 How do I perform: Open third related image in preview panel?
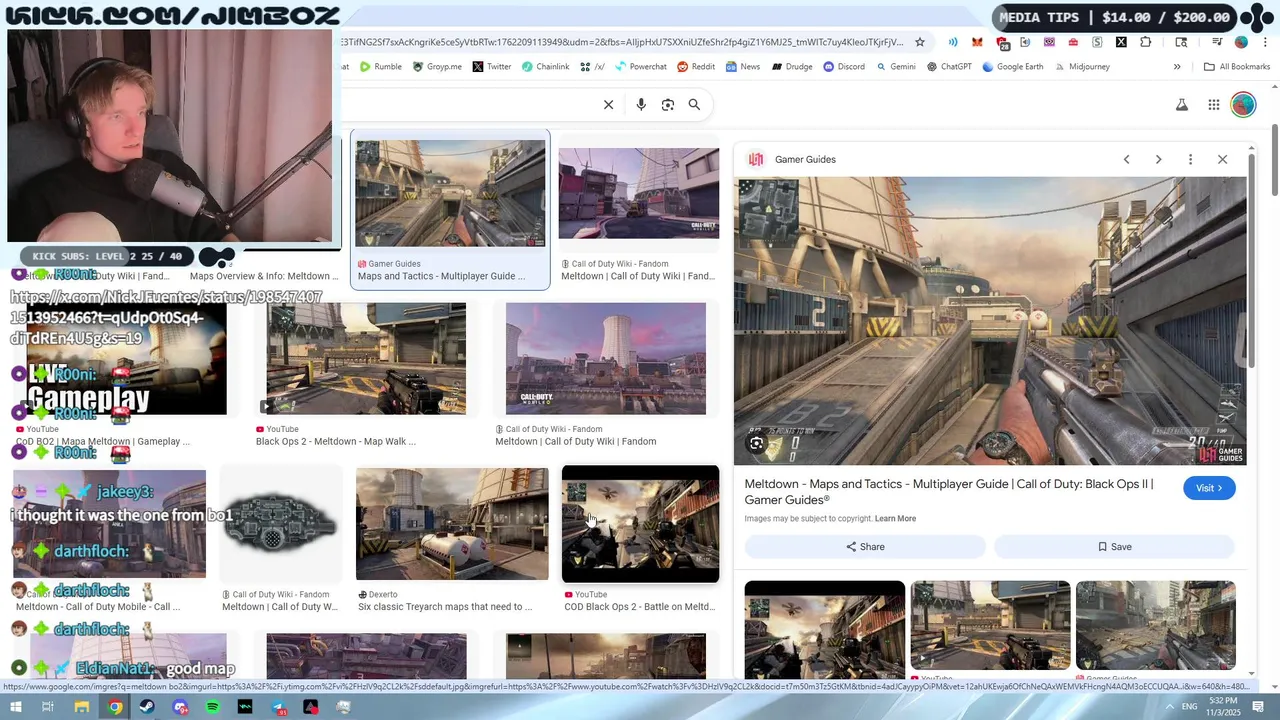coord(1155,626)
